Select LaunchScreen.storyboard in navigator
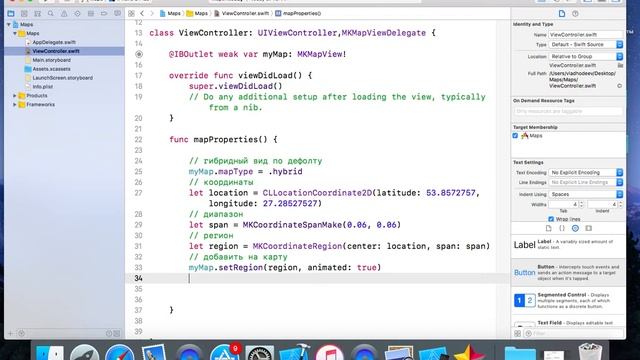The image size is (640, 360). pos(62,78)
